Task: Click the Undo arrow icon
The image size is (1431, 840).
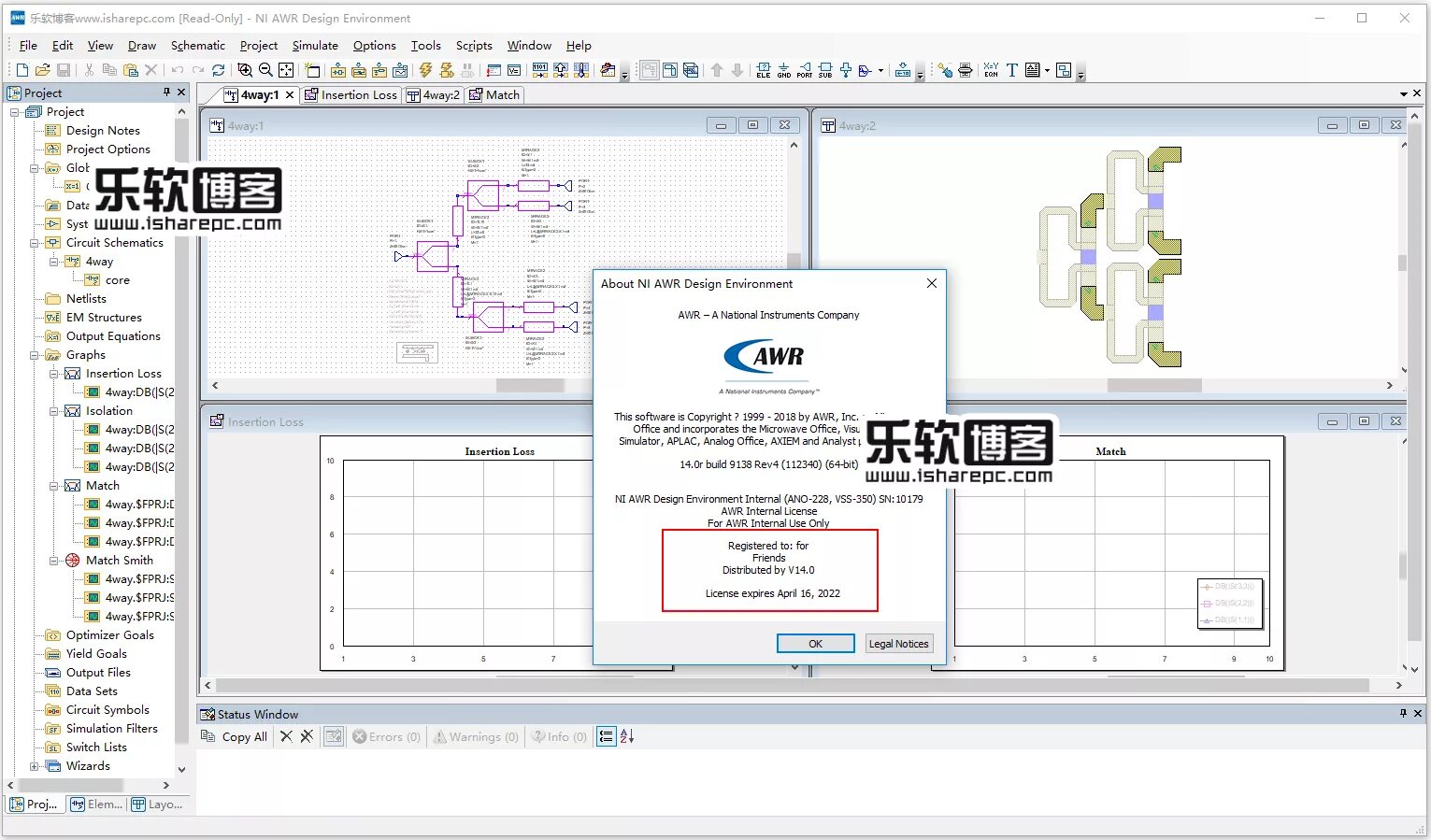Action: 178,70
